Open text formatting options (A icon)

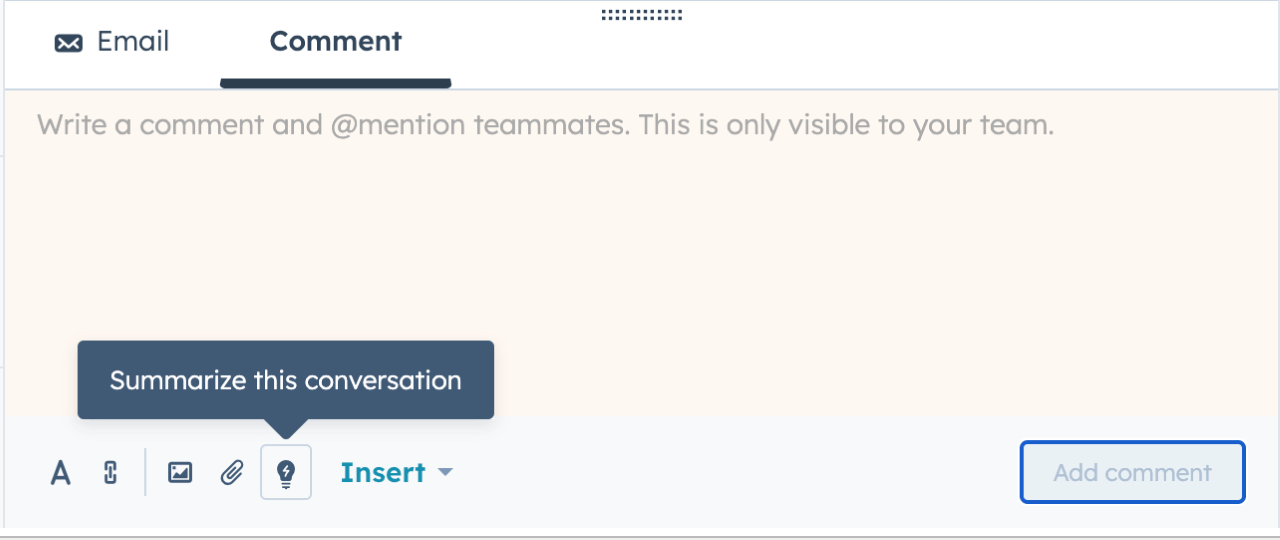point(61,473)
